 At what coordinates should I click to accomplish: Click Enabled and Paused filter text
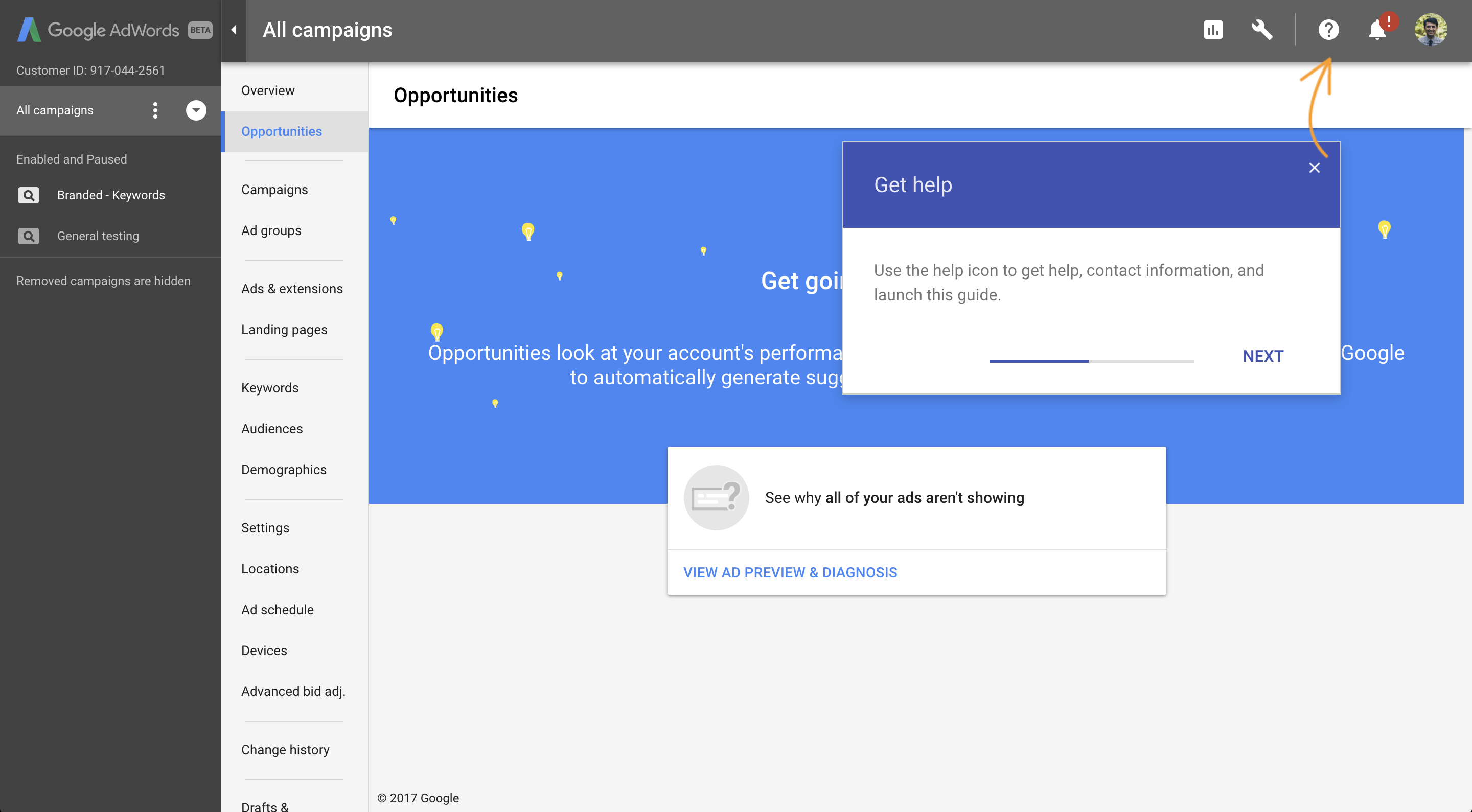[x=72, y=159]
